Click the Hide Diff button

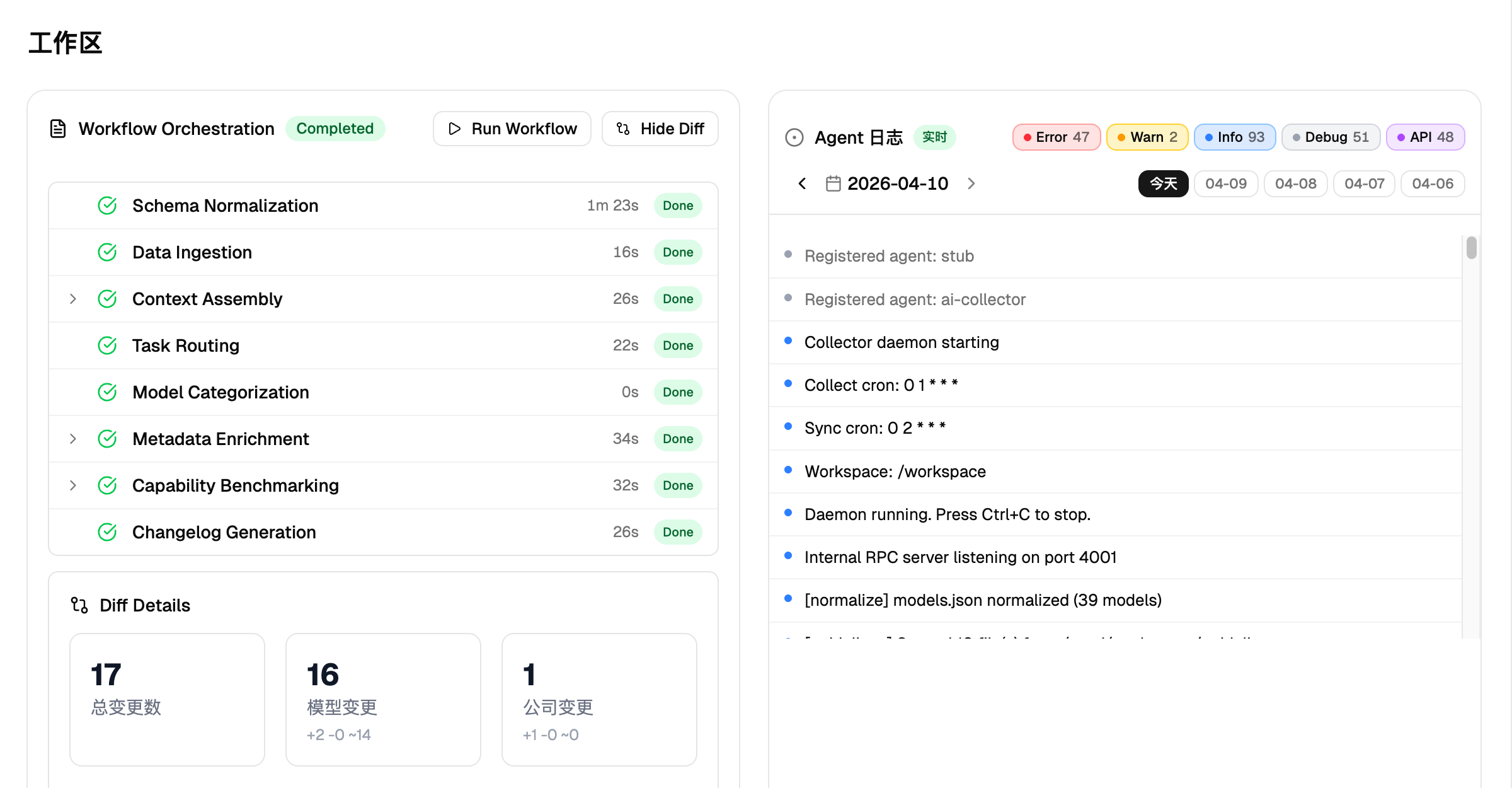(x=660, y=129)
